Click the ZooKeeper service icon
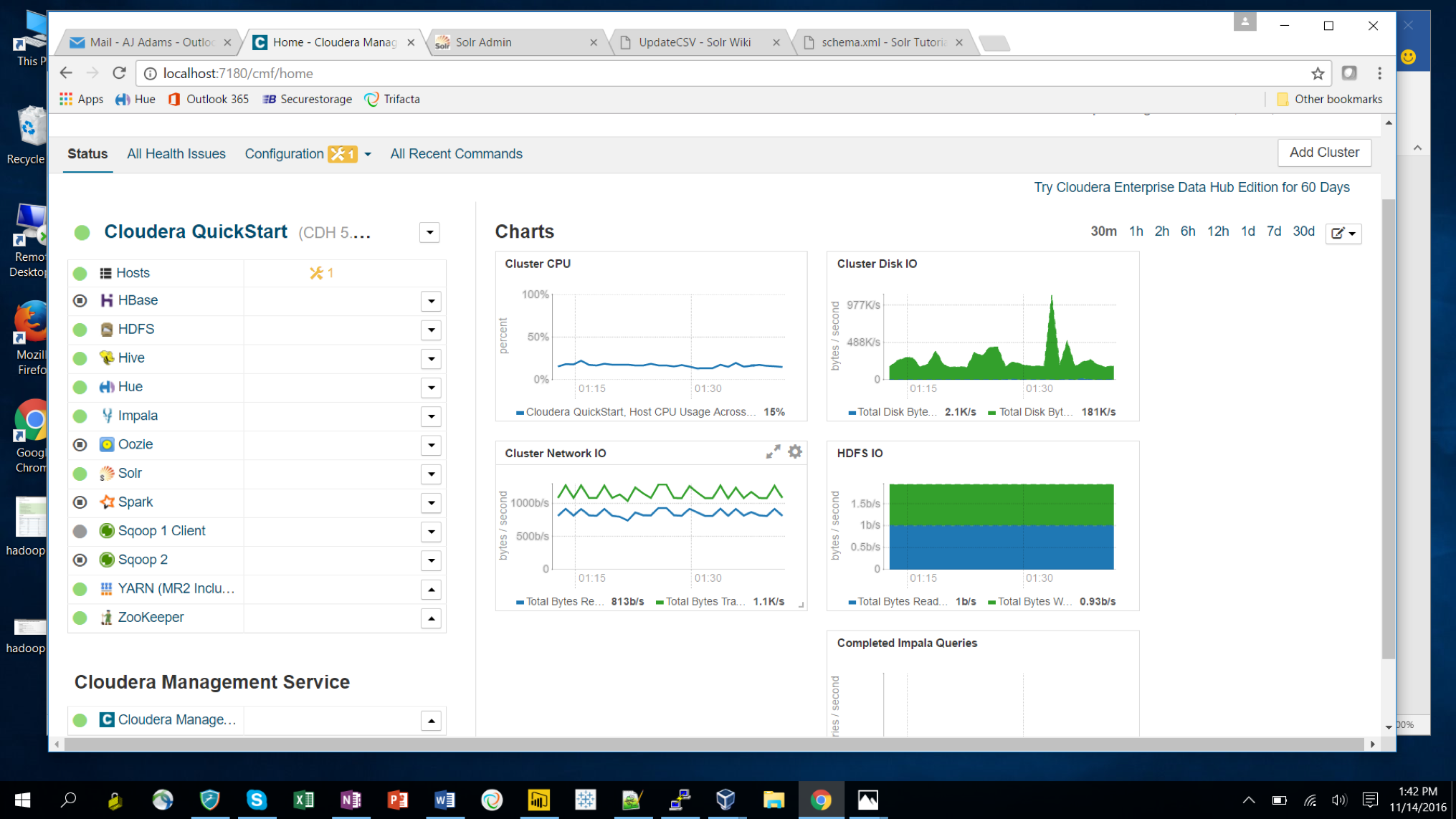This screenshot has height=819, width=1456. (106, 618)
